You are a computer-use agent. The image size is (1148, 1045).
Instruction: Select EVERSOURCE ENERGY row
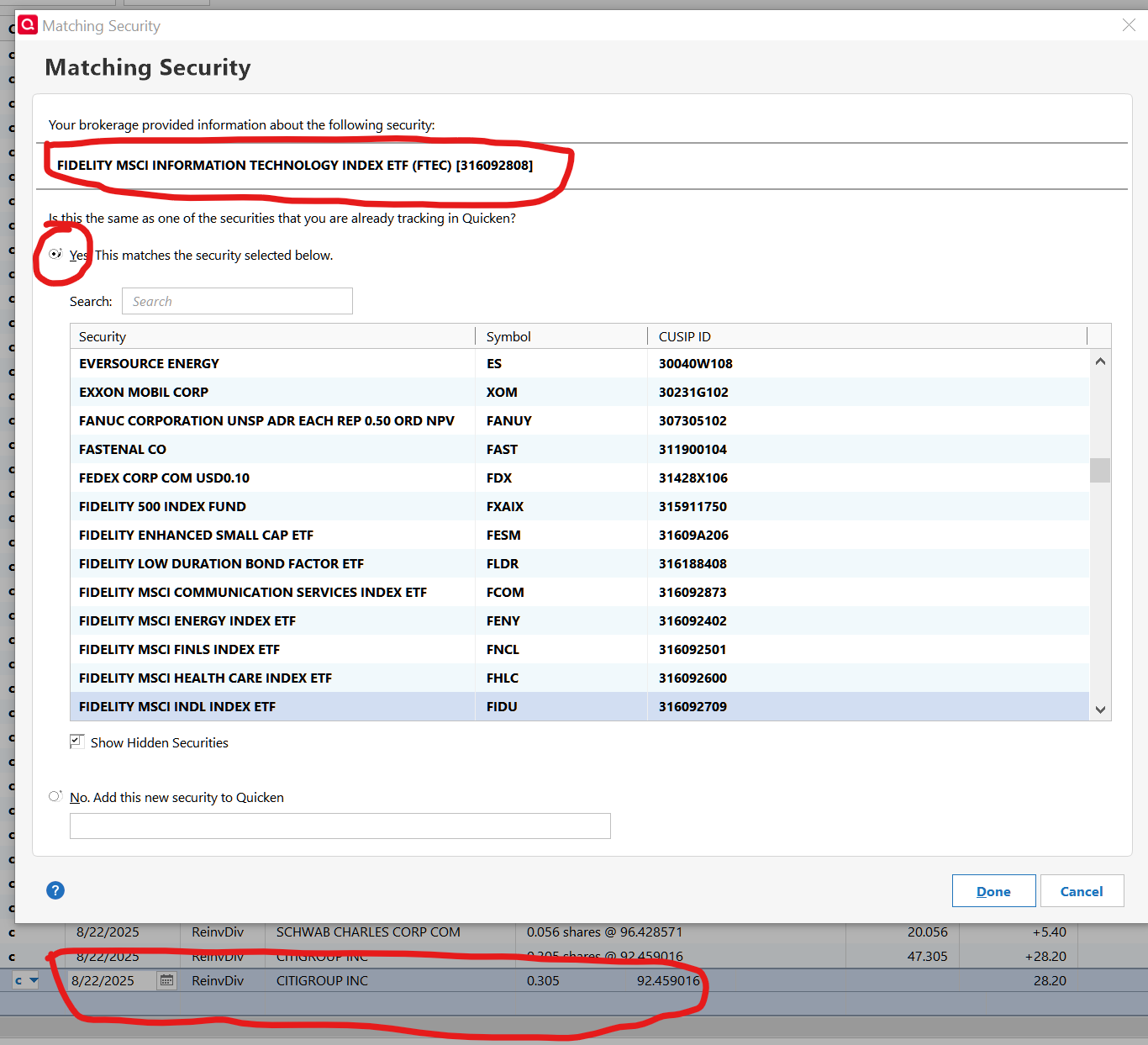(x=580, y=363)
